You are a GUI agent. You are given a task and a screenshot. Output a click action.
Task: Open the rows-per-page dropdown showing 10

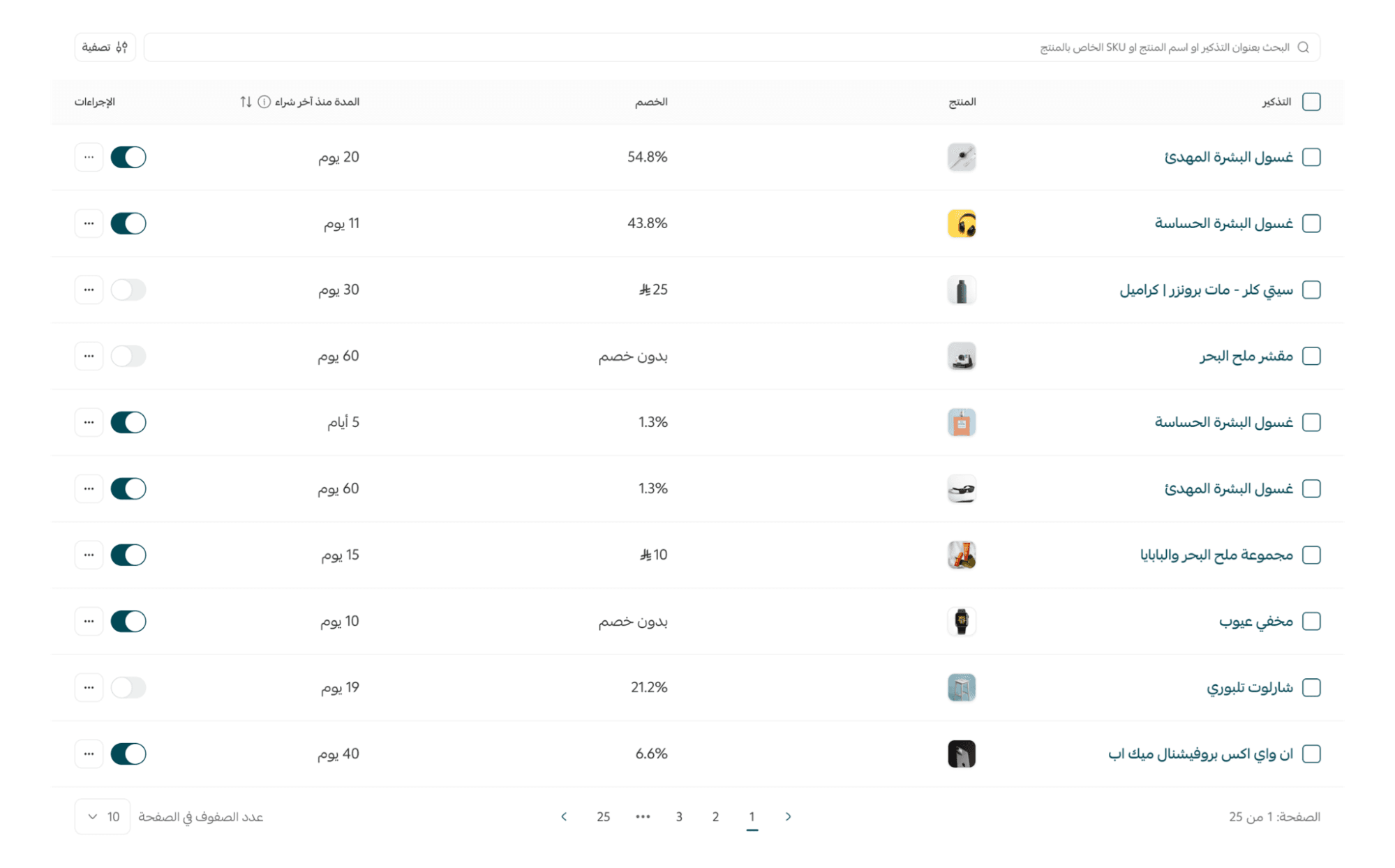(103, 816)
